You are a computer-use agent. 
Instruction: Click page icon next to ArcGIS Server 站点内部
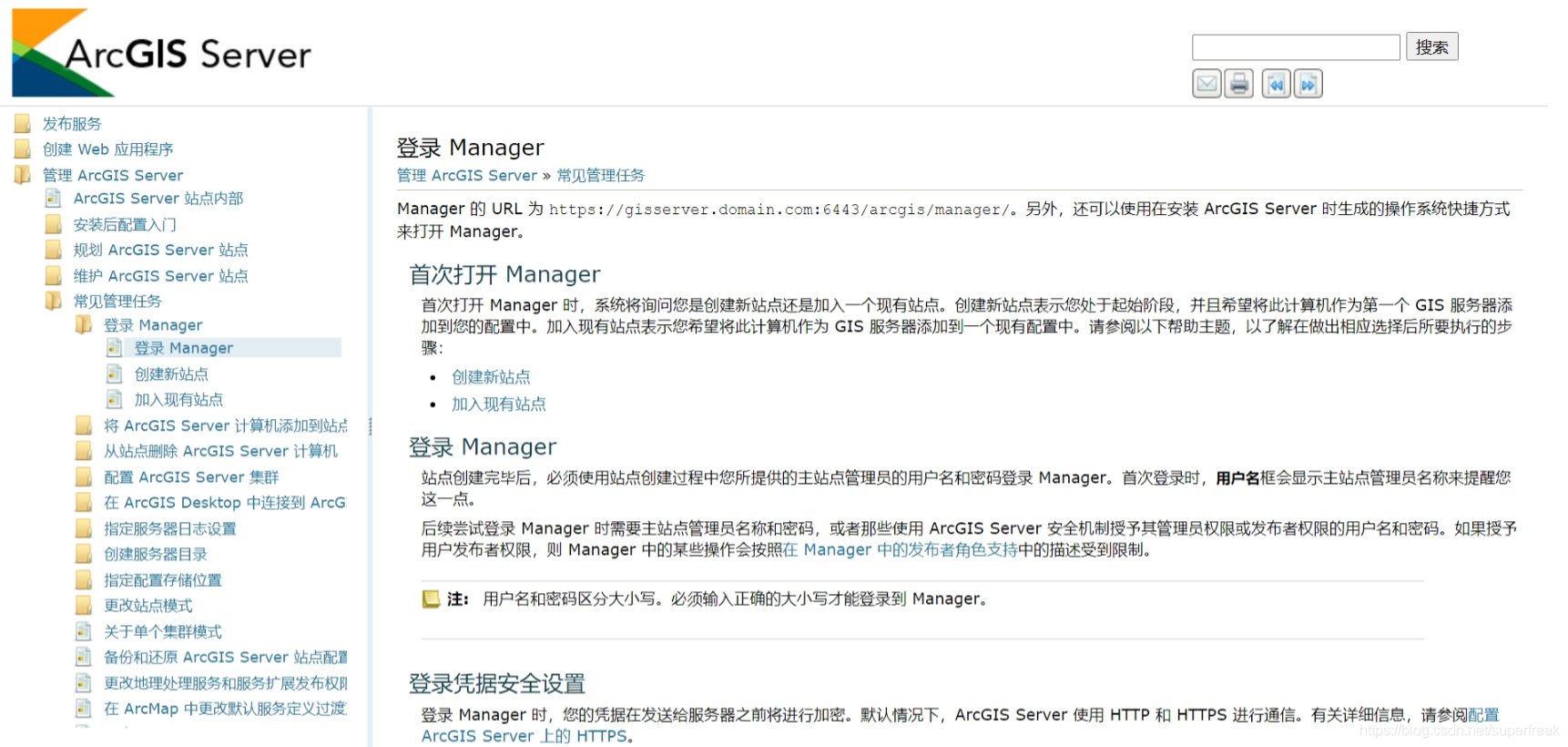coord(54,198)
